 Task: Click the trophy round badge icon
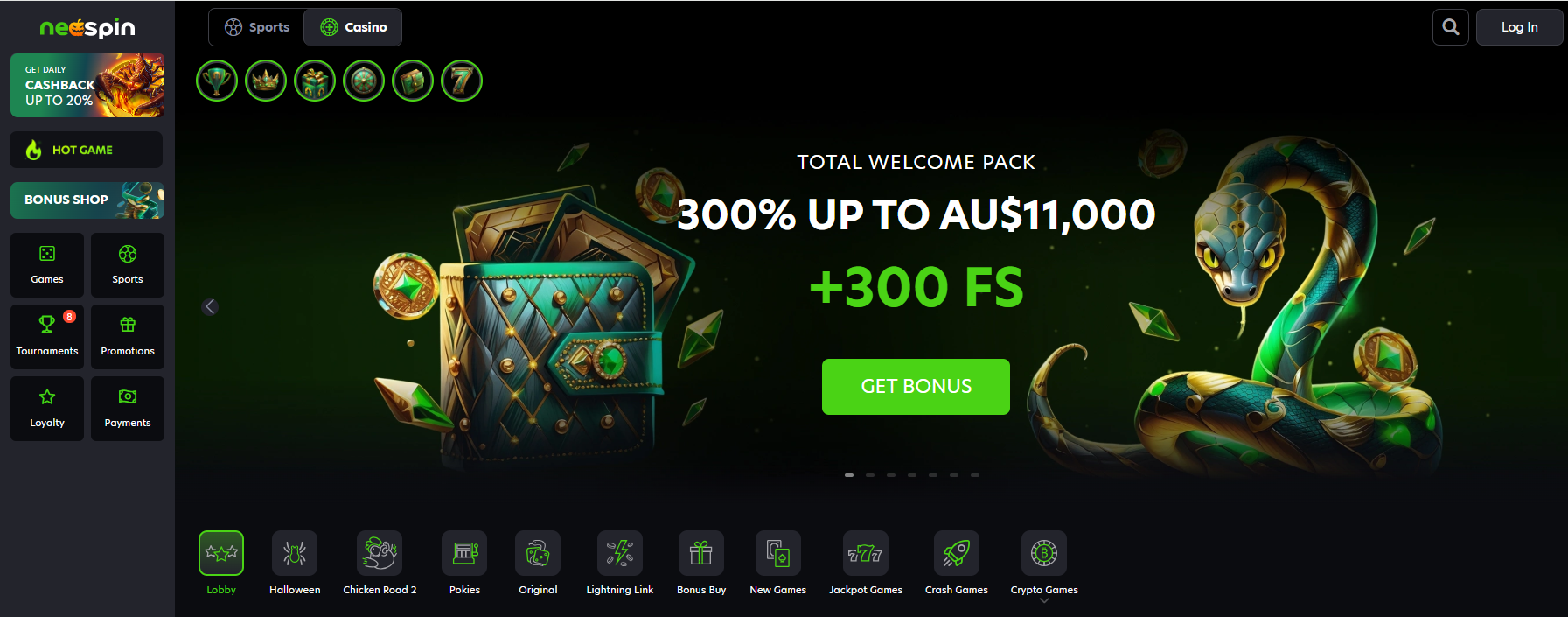point(217,81)
